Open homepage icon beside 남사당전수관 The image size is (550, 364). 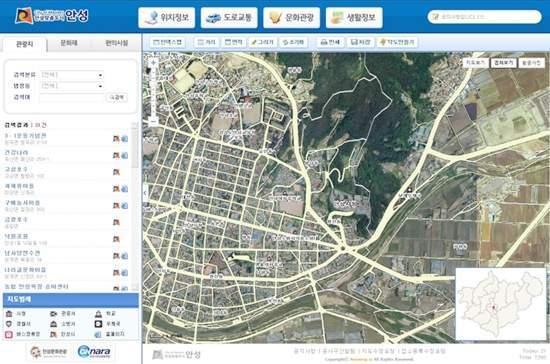click(125, 256)
